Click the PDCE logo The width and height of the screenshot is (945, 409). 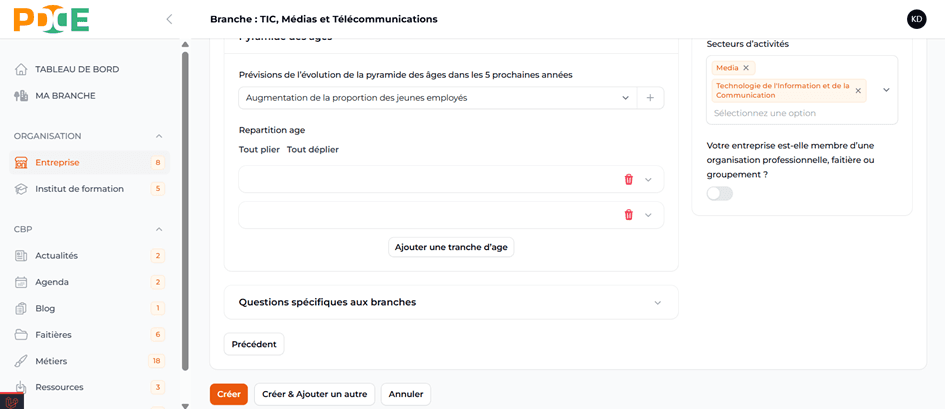(51, 19)
